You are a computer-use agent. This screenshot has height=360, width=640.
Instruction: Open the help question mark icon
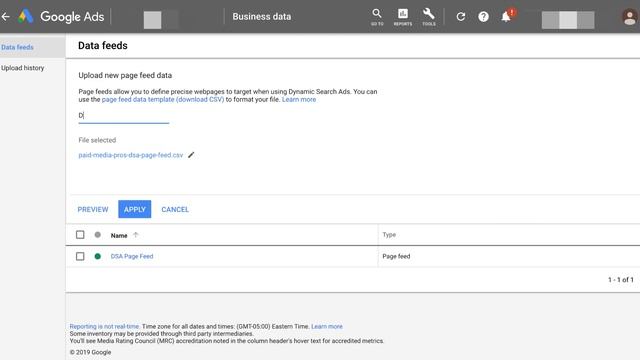(x=483, y=17)
